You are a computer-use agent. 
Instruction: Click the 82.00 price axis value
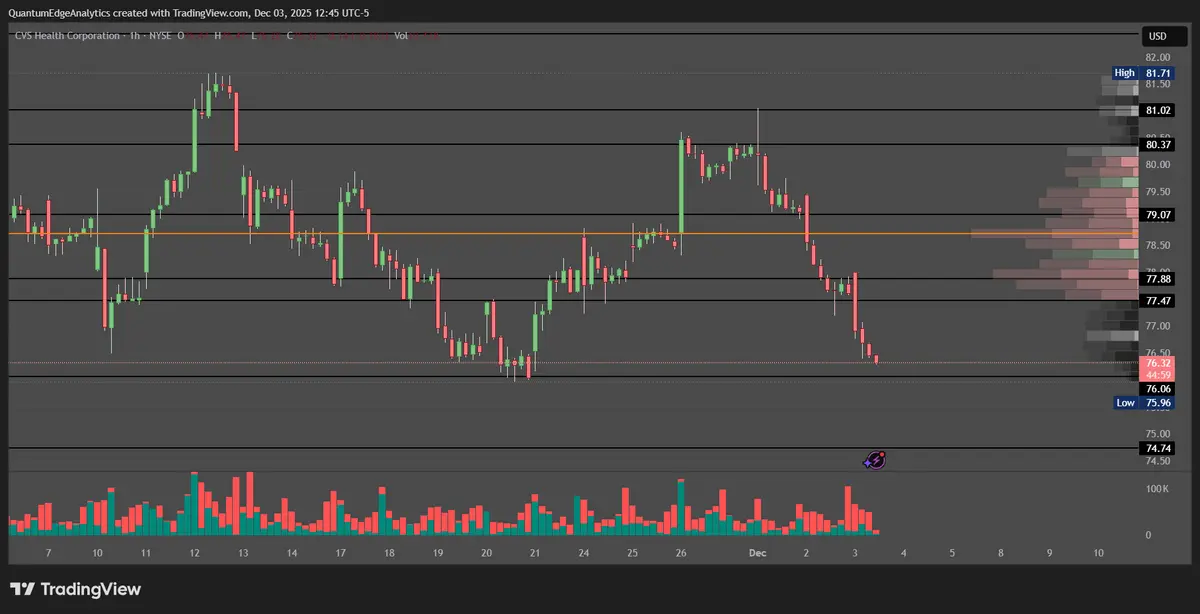tap(1158, 58)
